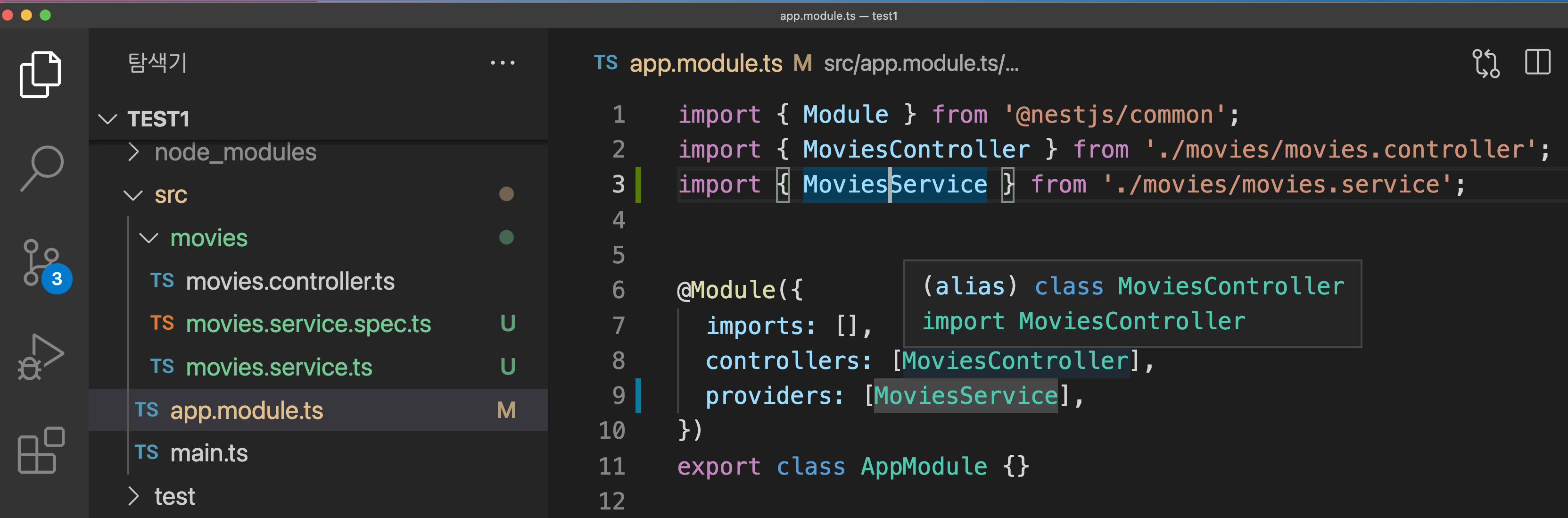Open main.ts file
This screenshot has width=1568, height=518.
[x=208, y=453]
